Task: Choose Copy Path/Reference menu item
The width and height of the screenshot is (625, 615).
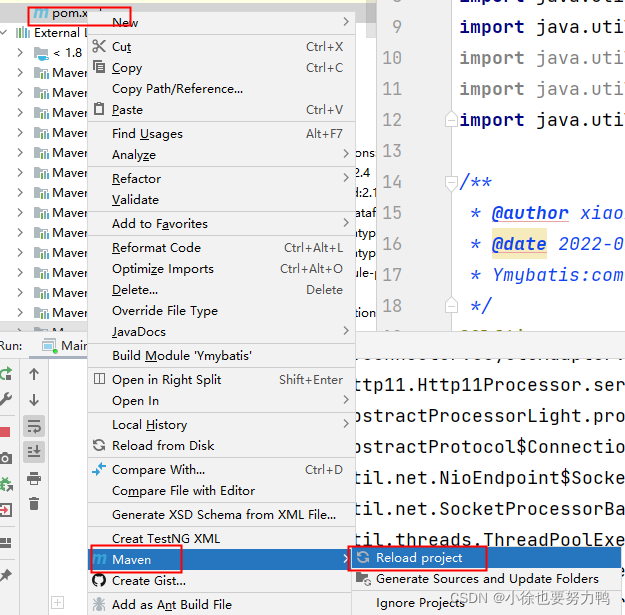Action: (221, 88)
